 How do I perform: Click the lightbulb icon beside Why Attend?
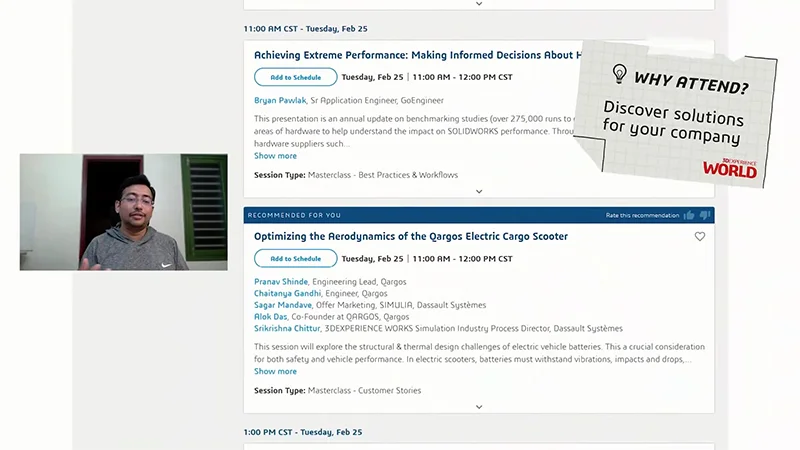tap(620, 74)
